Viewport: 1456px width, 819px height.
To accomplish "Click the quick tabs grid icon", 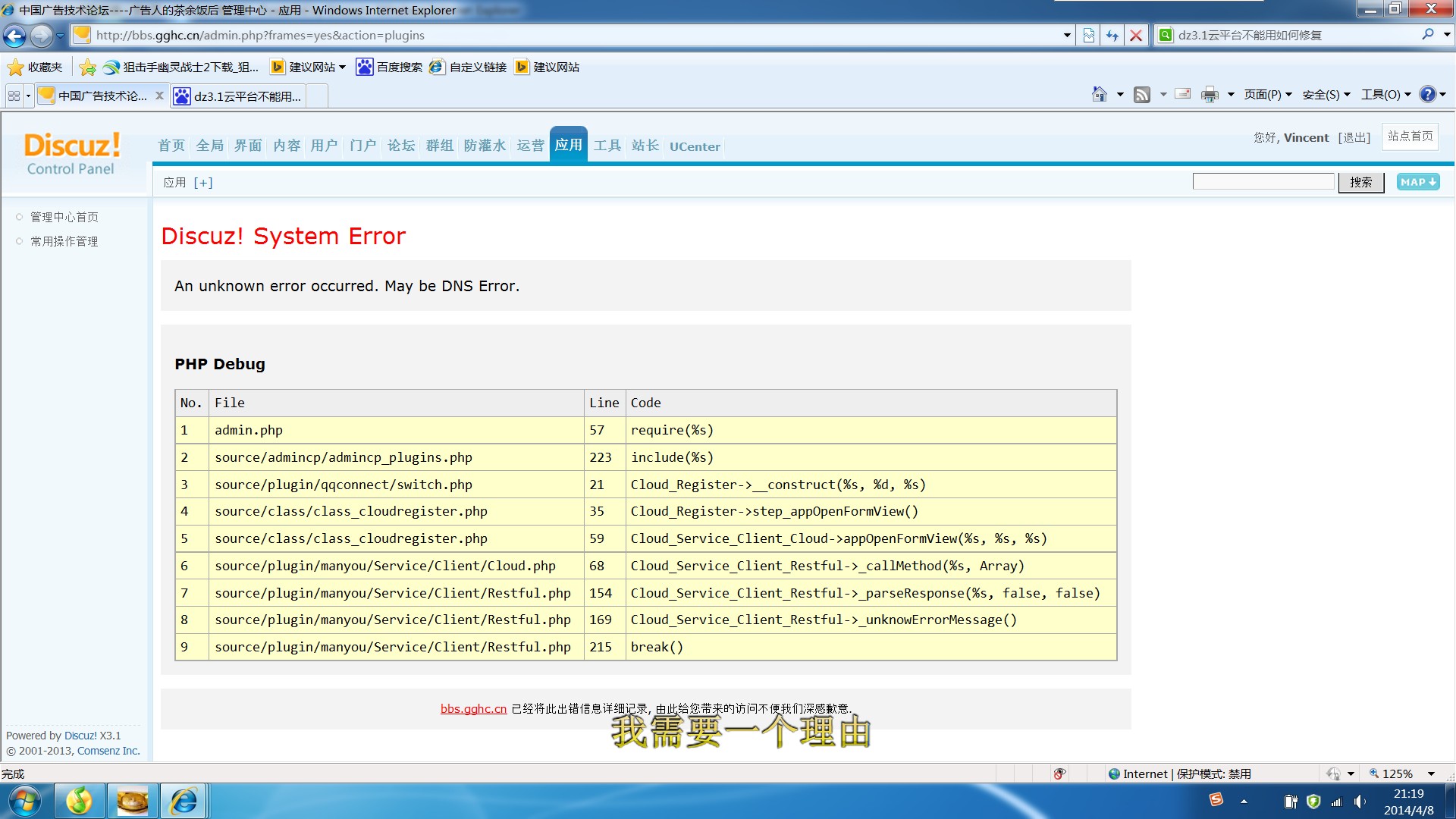I will tap(14, 96).
